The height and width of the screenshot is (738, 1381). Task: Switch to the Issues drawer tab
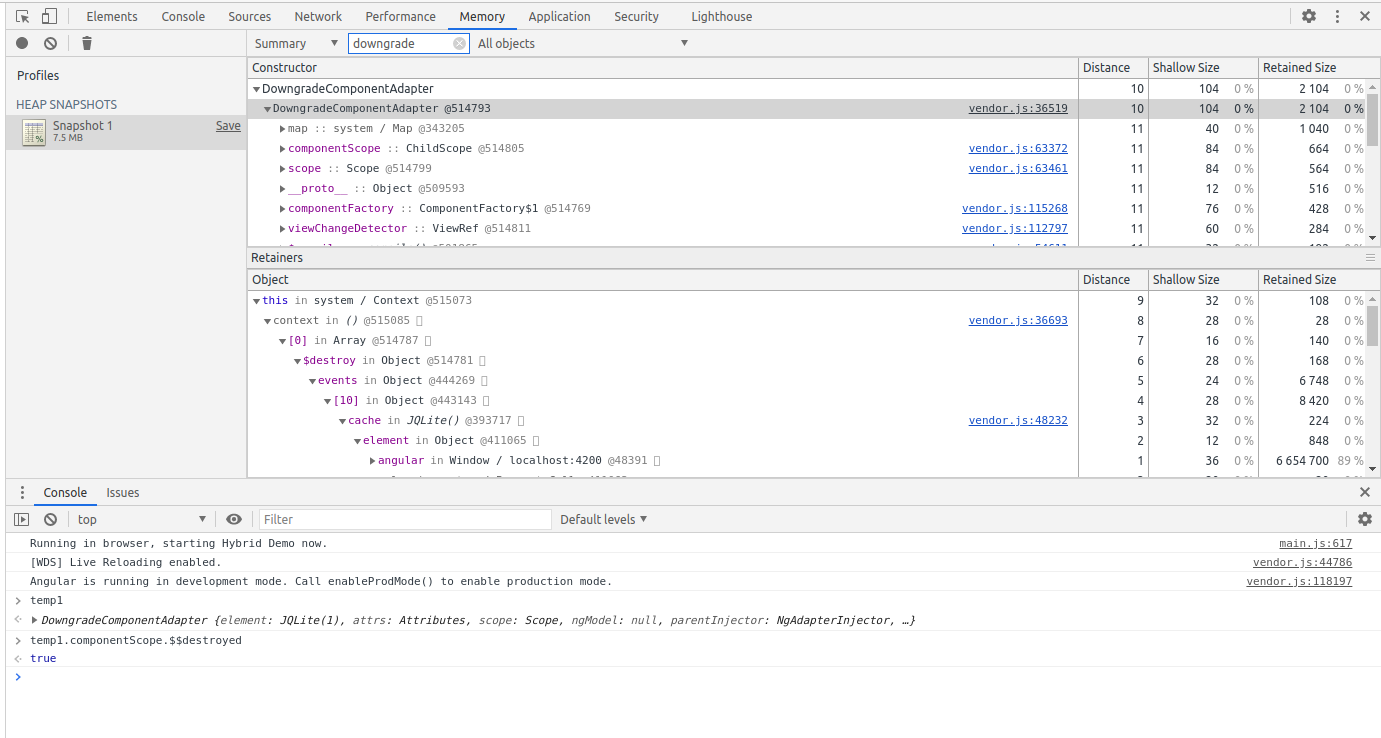(123, 492)
